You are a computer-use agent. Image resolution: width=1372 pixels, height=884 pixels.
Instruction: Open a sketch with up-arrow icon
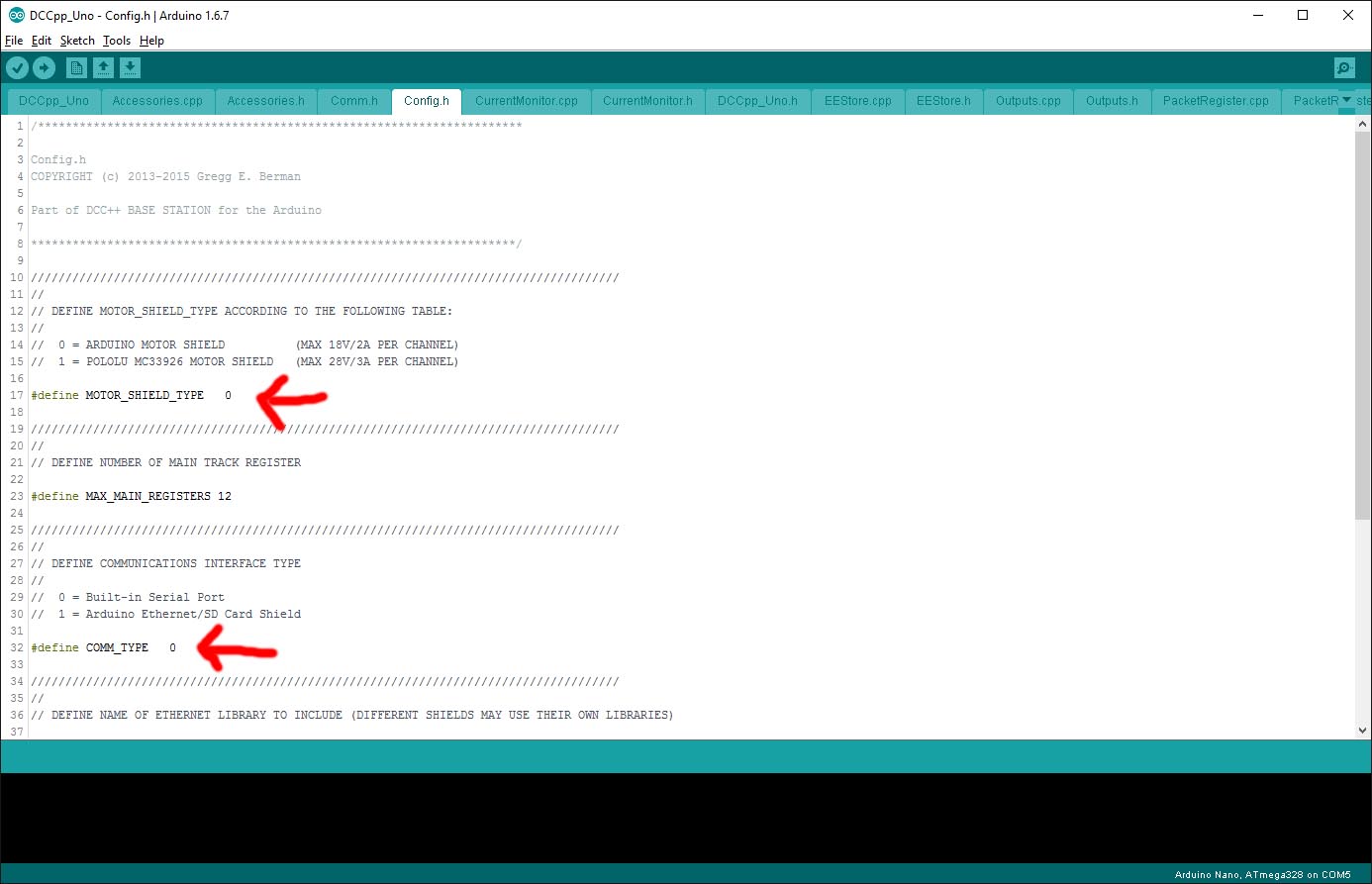104,67
